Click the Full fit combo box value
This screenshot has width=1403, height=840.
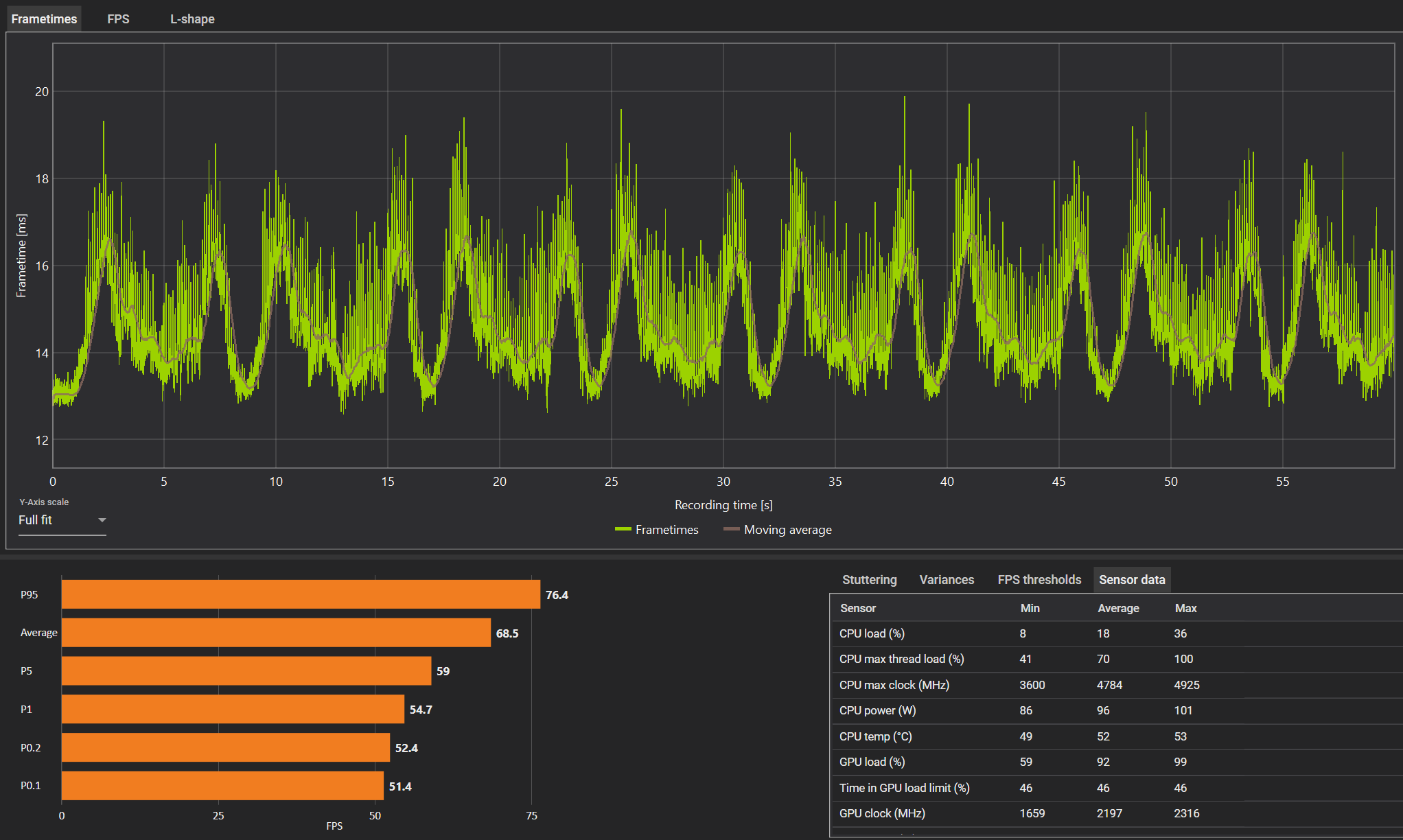pos(36,520)
